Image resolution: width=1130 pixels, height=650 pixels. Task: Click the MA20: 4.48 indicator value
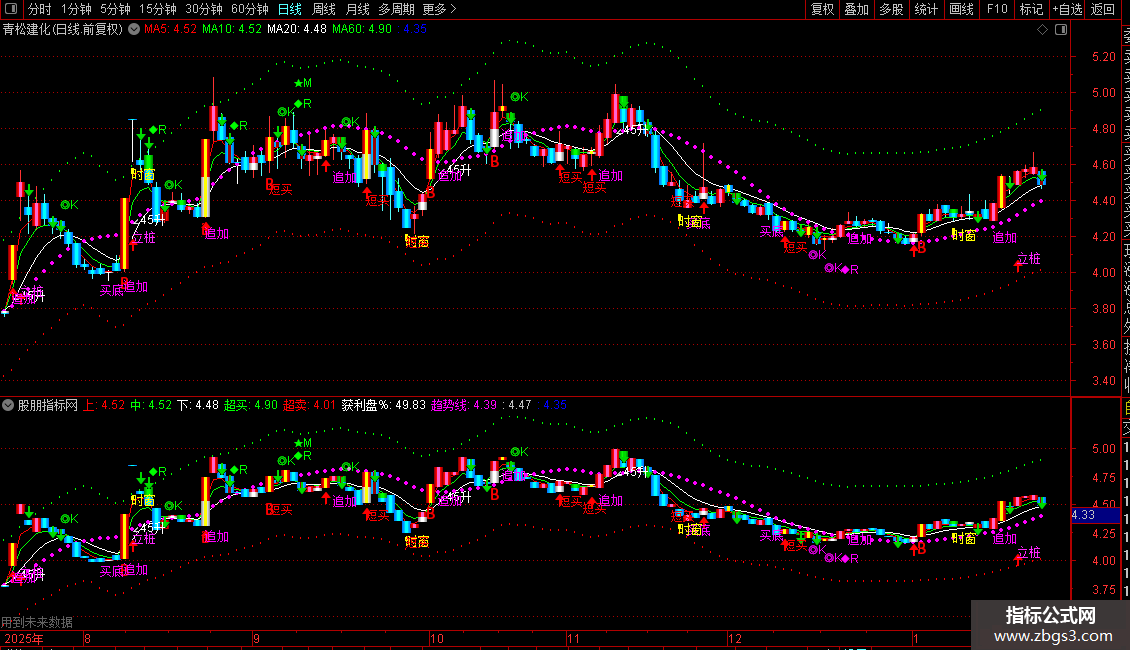297,30
